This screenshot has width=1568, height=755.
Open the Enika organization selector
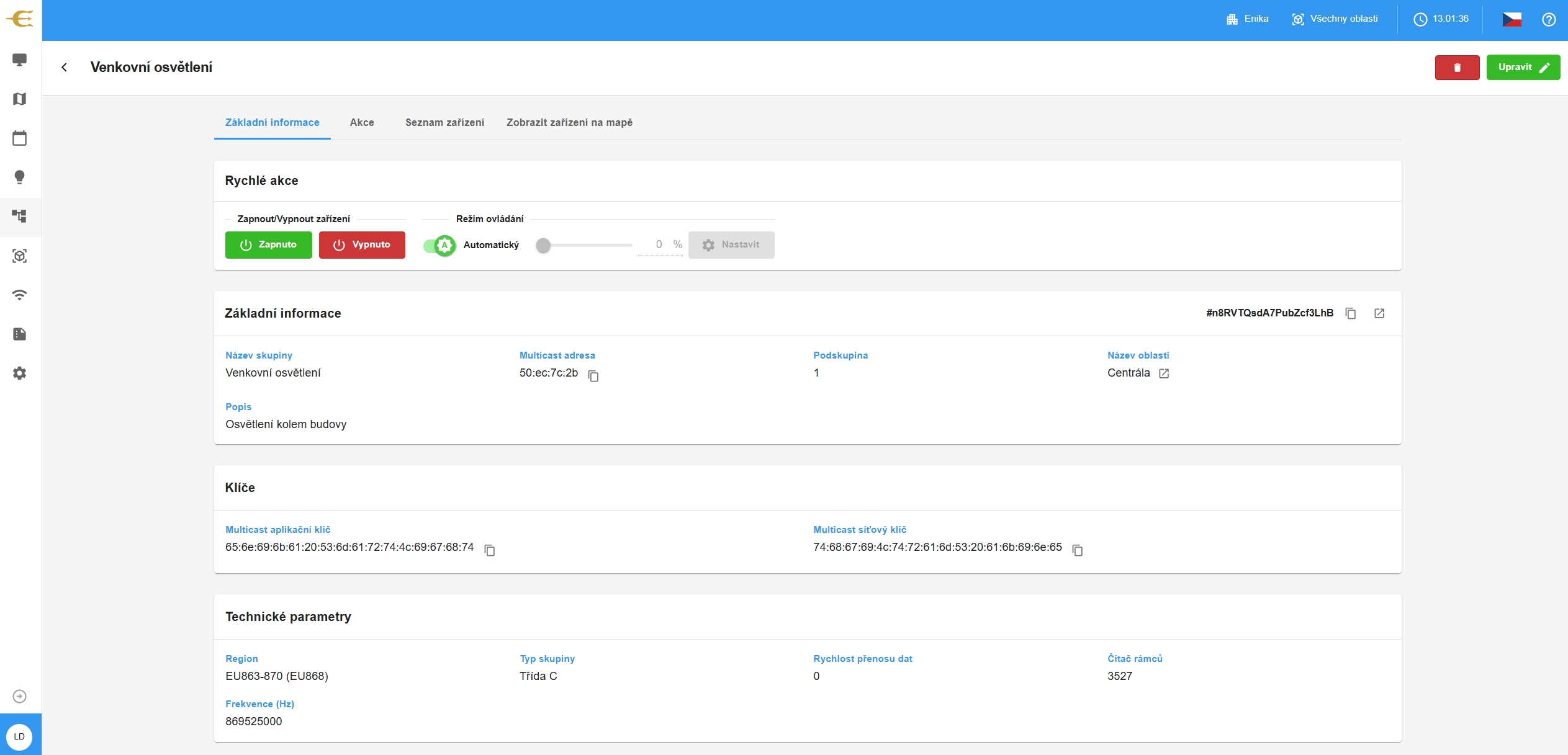tap(1248, 19)
